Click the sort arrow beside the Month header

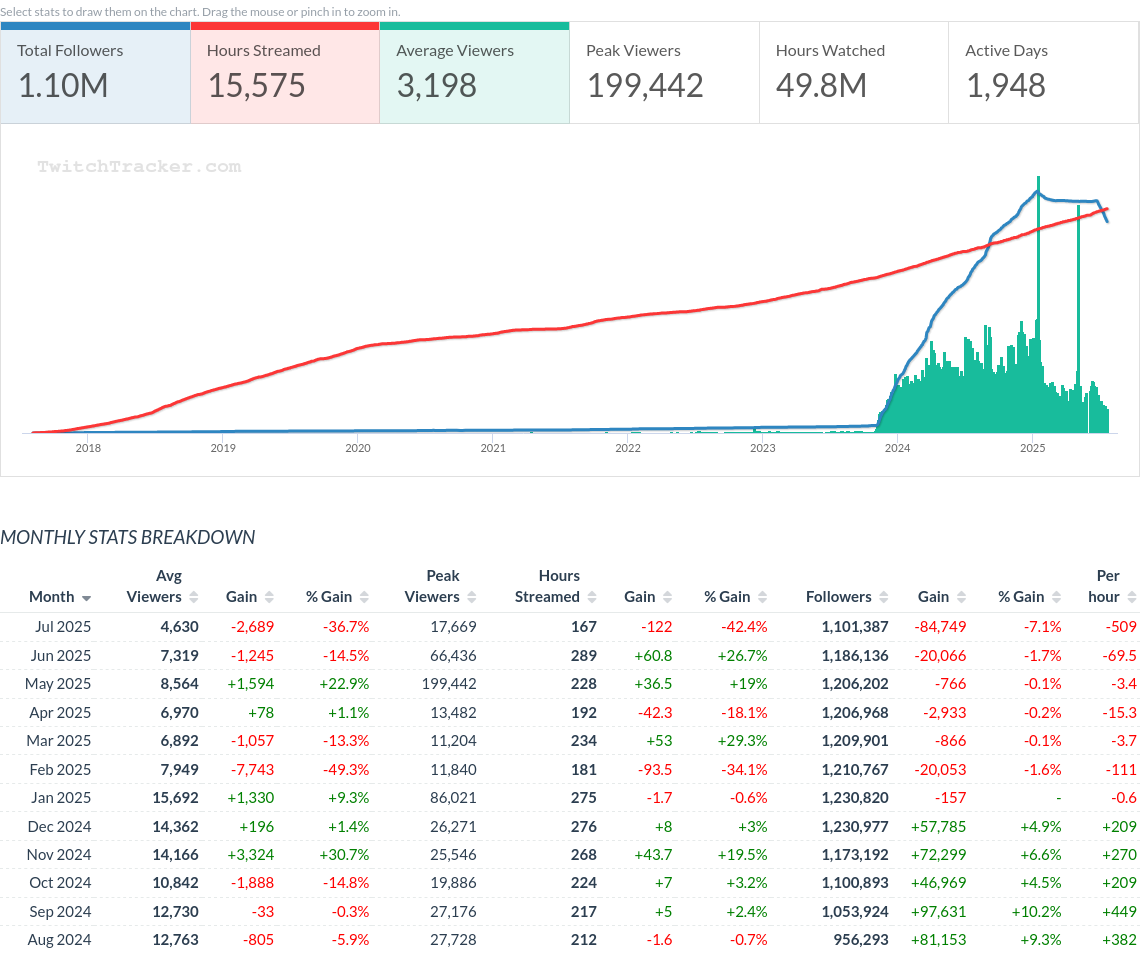pyautogui.click(x=87, y=598)
